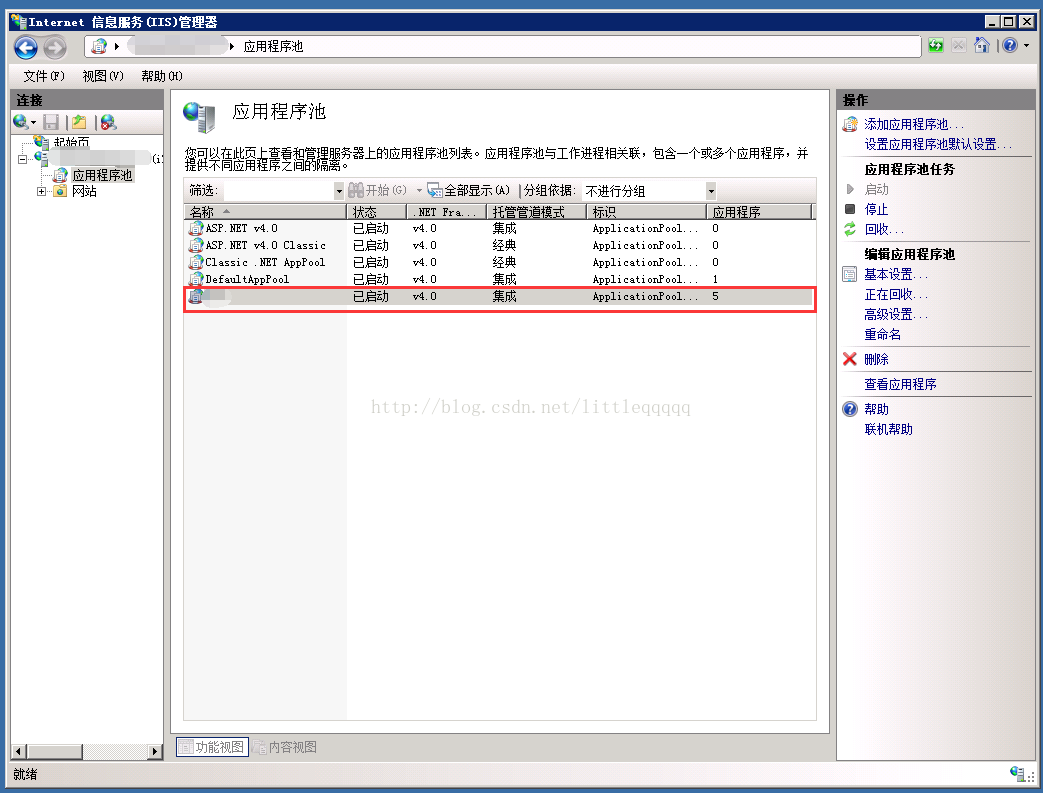The width and height of the screenshot is (1043, 793).
Task: Click the save disk icon in Connections panel
Action: pos(51,122)
